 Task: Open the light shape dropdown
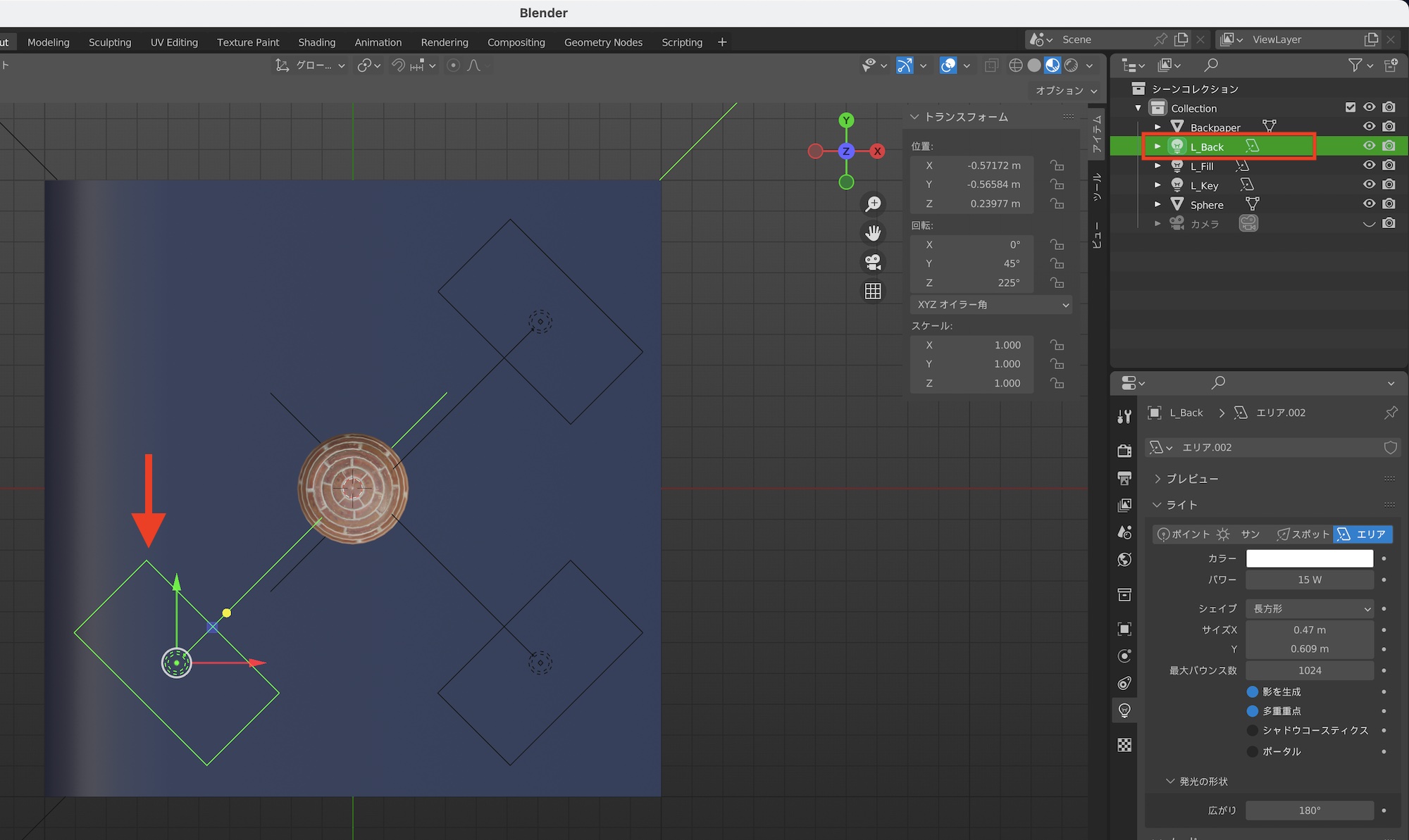[1309, 608]
